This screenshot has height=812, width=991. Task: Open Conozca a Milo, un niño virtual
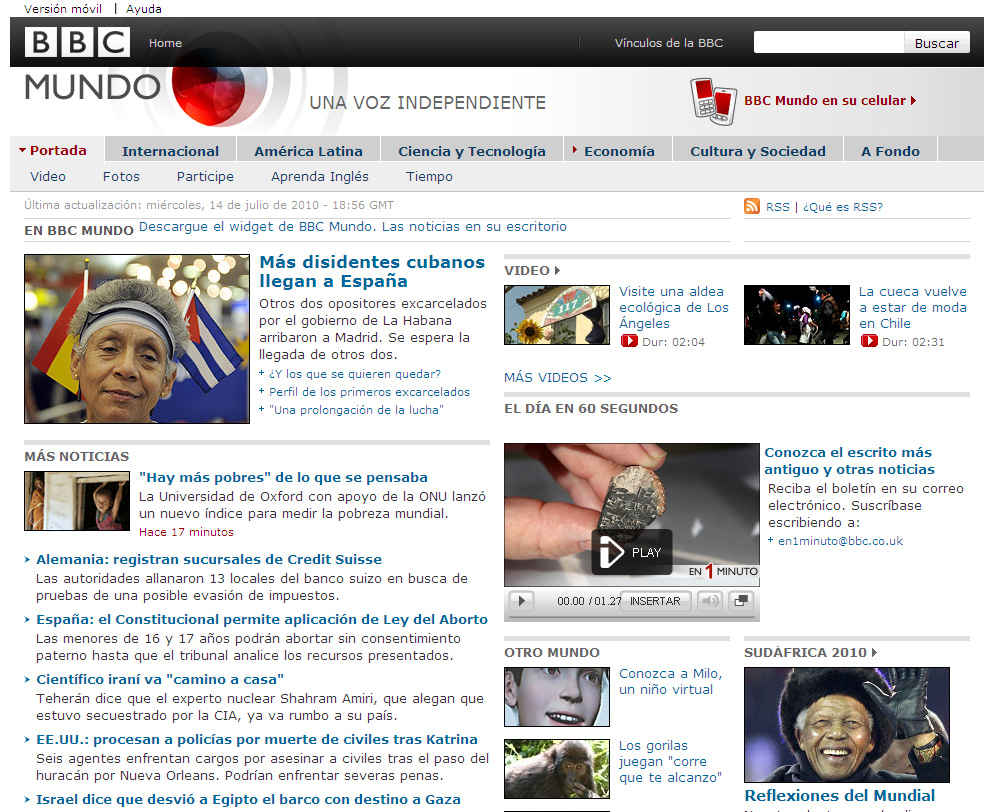(671, 681)
